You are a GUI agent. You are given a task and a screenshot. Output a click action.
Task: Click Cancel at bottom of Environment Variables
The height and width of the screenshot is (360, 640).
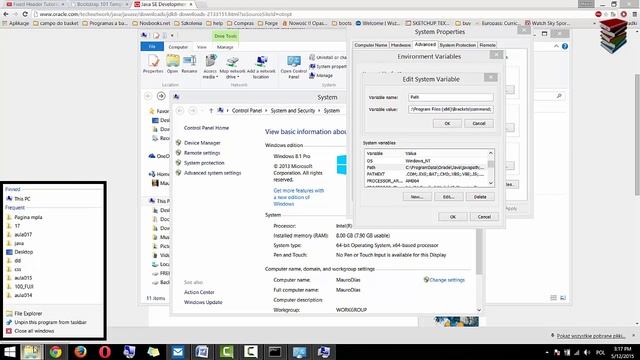[x=484, y=217]
